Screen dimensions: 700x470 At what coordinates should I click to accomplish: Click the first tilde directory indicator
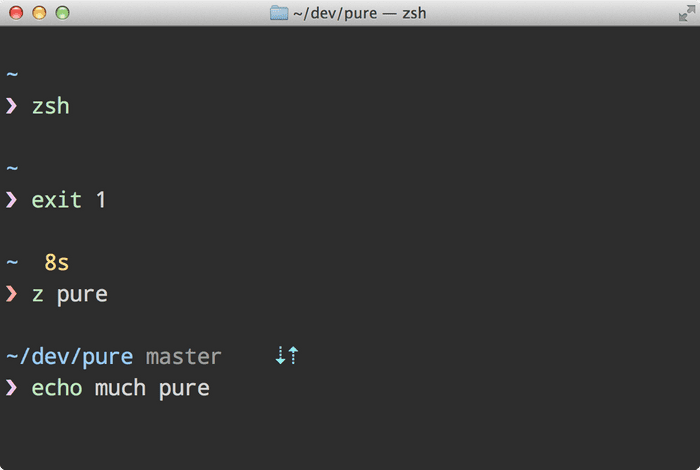pyautogui.click(x=12, y=74)
